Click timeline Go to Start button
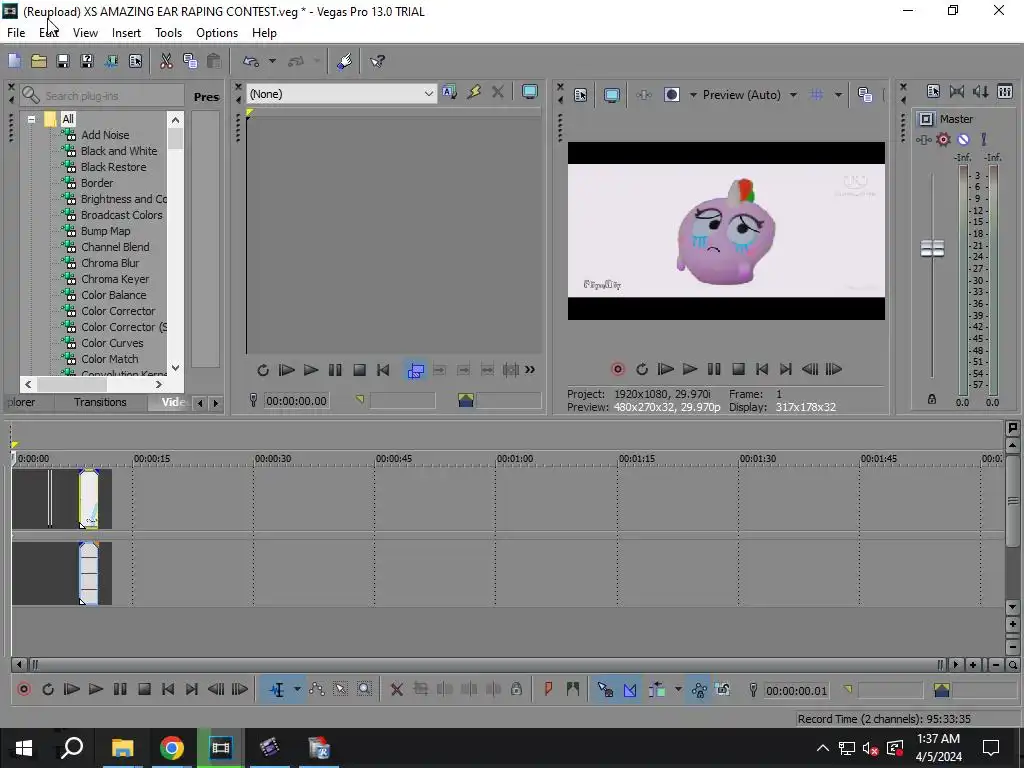 [168, 689]
